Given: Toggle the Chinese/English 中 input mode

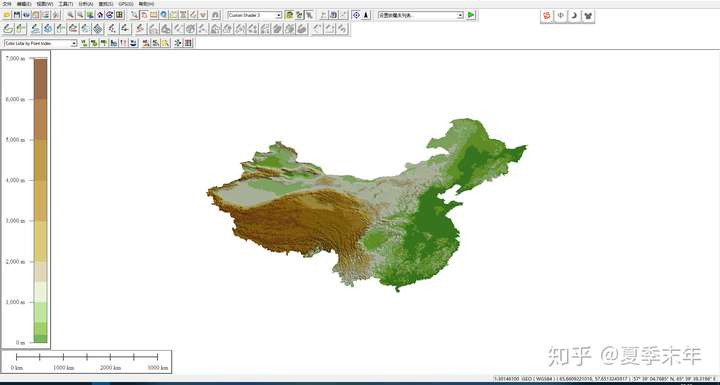Looking at the screenshot, I should 561,16.
